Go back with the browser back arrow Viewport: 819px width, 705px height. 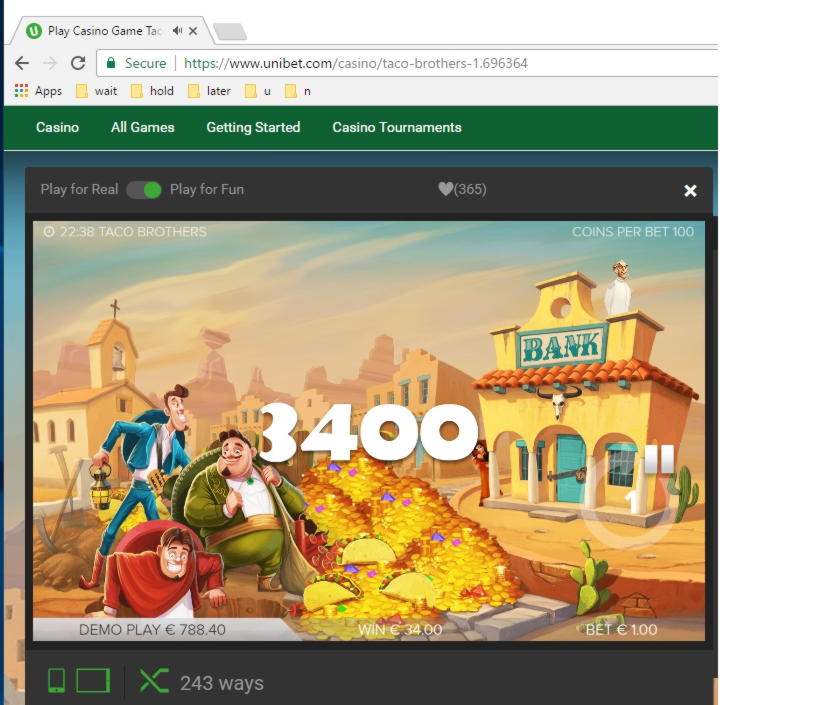[x=21, y=63]
